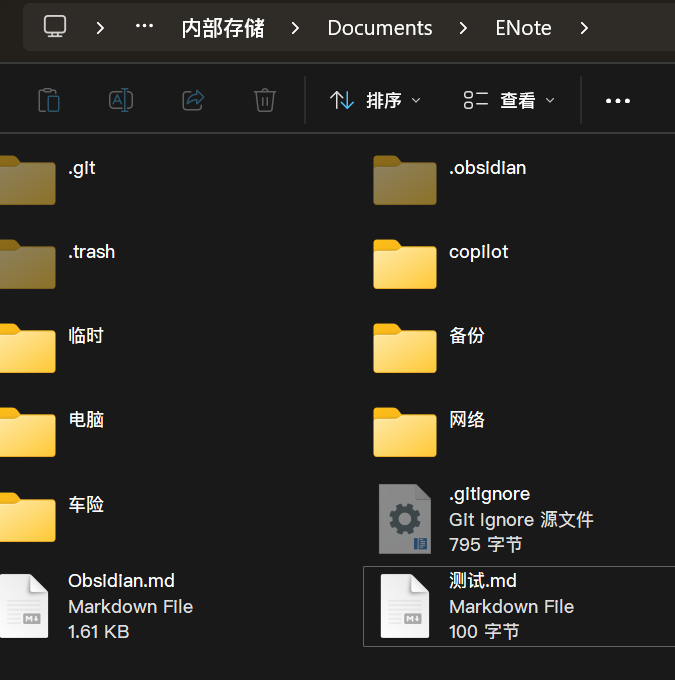The image size is (675, 680).
Task: Select the 网络 folder icon
Action: point(405,432)
